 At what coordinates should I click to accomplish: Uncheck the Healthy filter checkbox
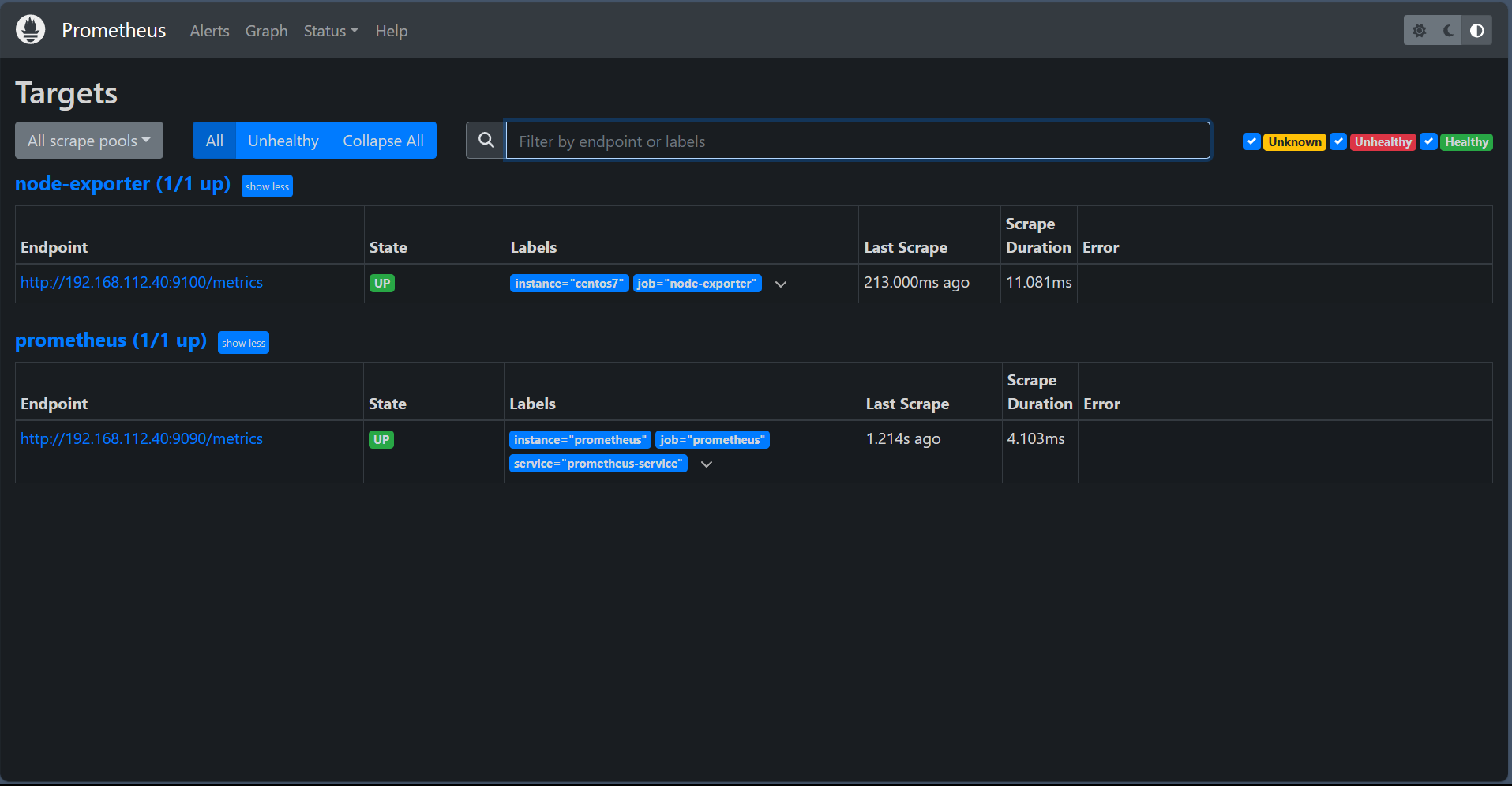[1428, 141]
